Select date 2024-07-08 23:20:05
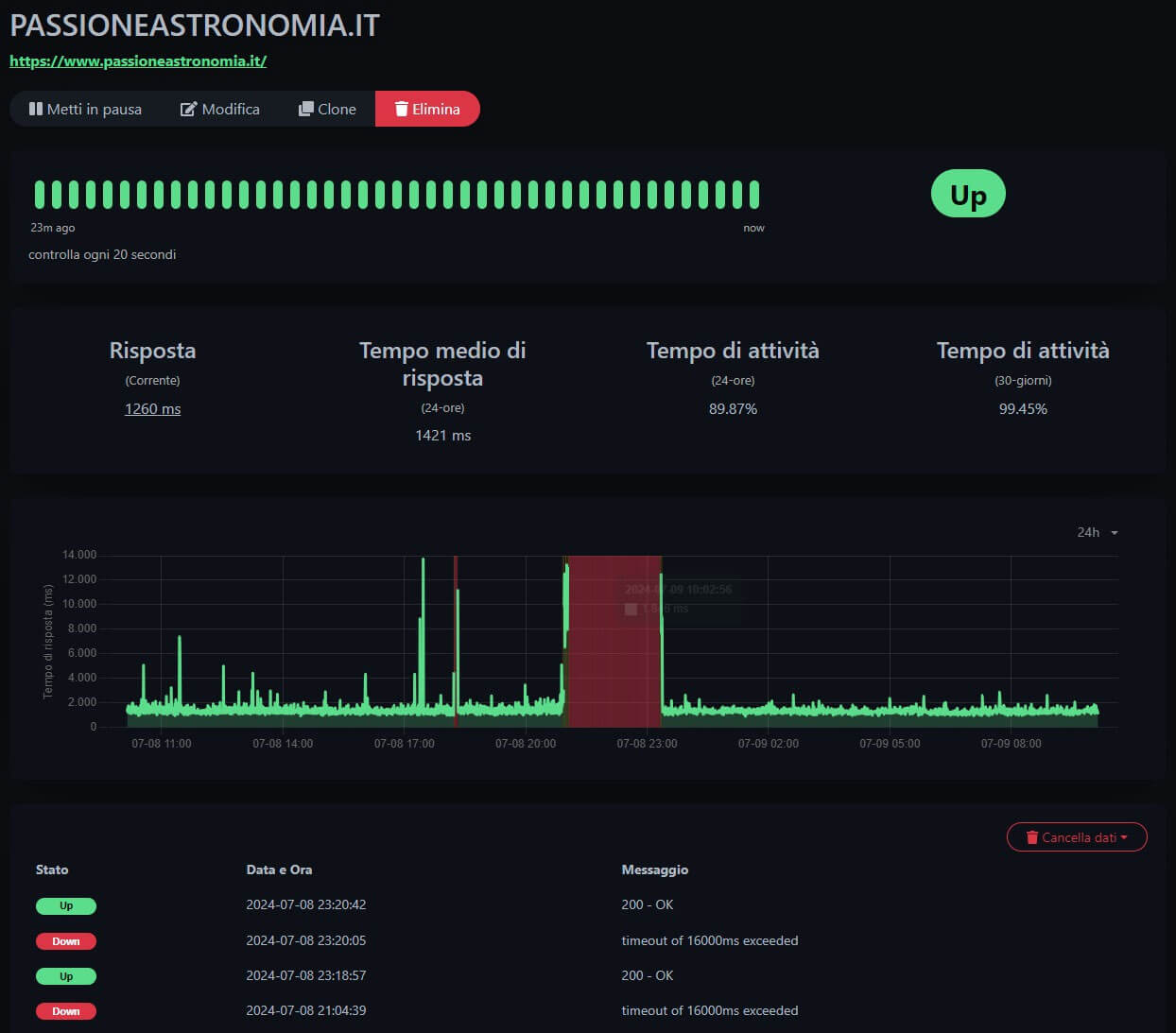Image resolution: width=1176 pixels, height=1033 pixels. click(306, 940)
